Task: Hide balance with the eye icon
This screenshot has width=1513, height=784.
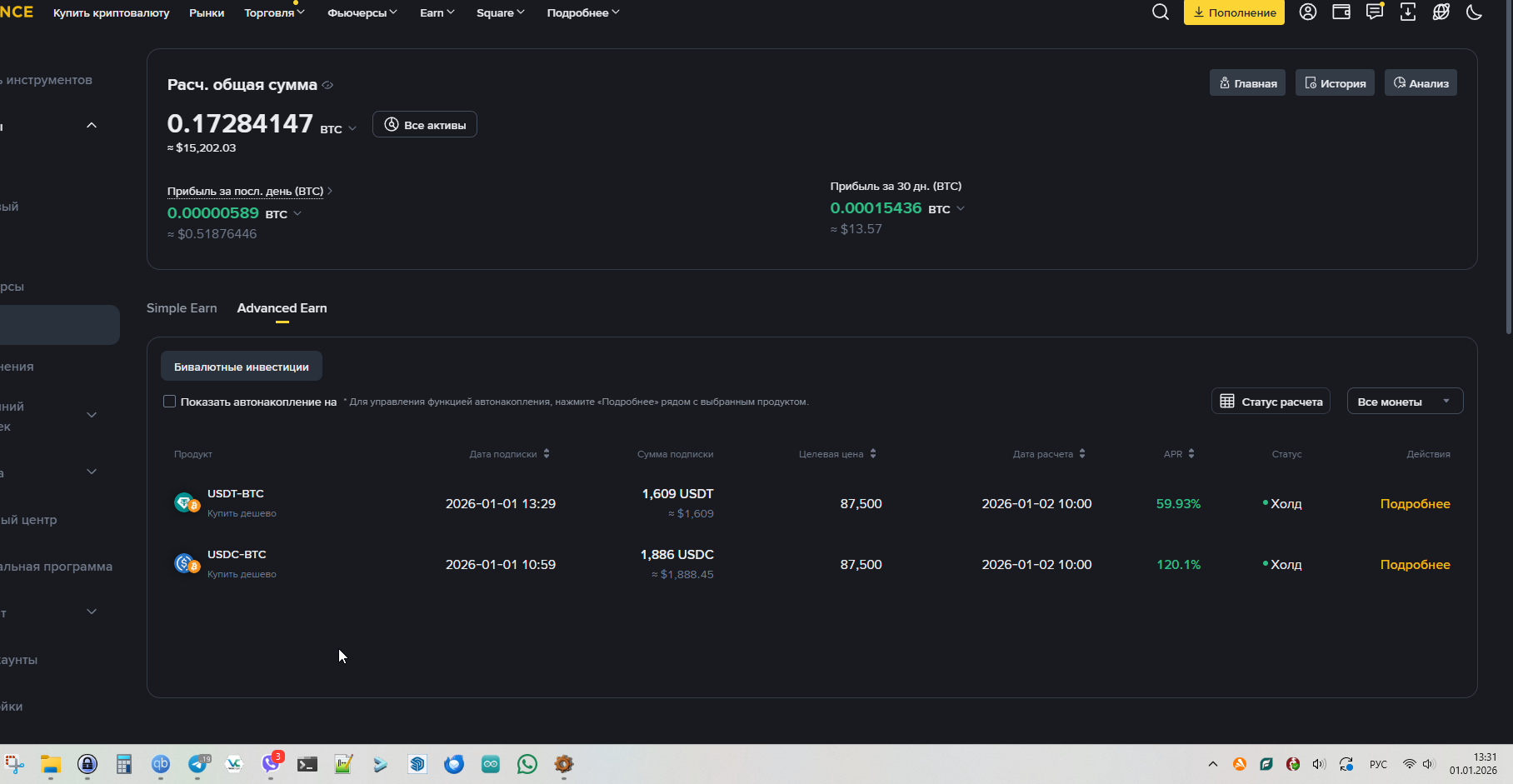Action: (x=327, y=85)
